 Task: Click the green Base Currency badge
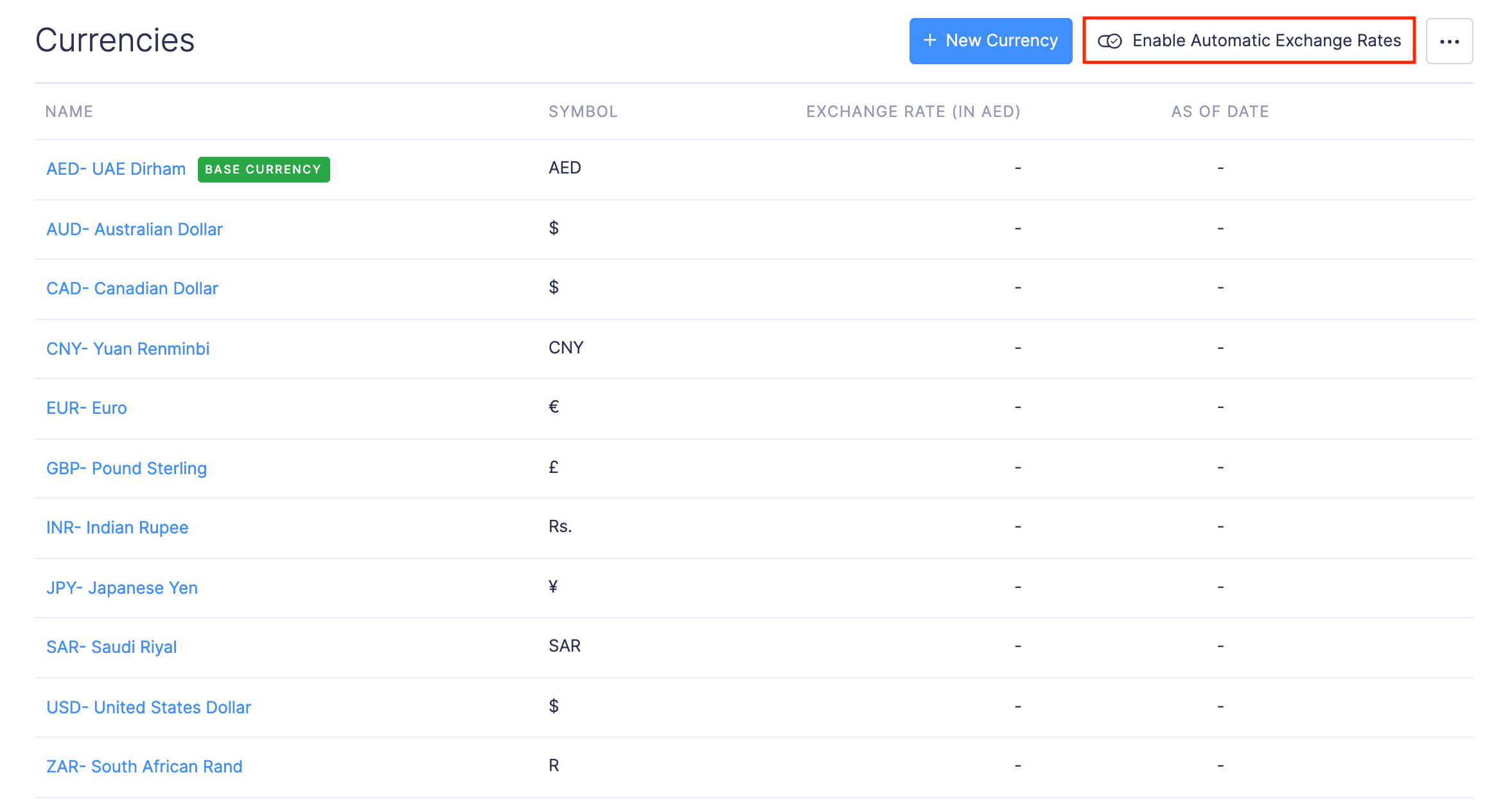click(x=263, y=170)
